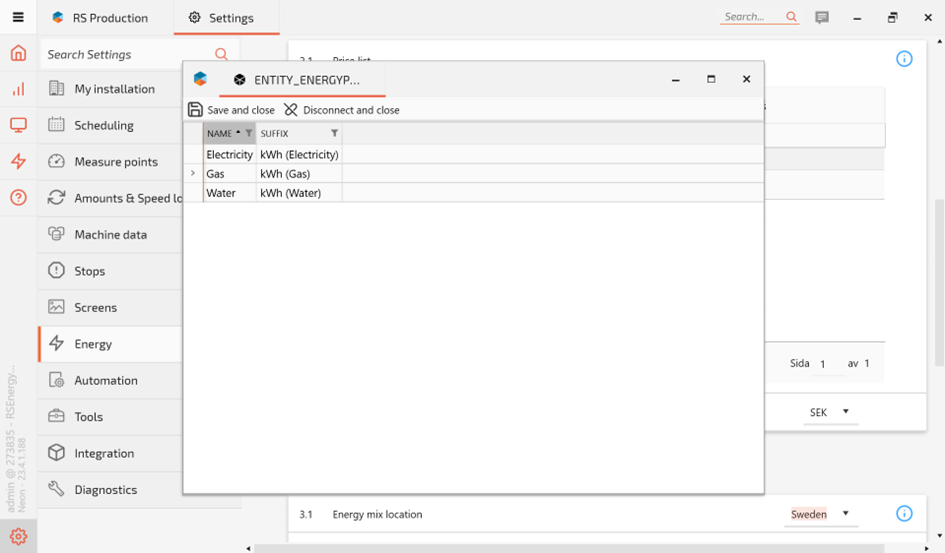
Task: Open Diagnostics settings section
Action: (105, 490)
